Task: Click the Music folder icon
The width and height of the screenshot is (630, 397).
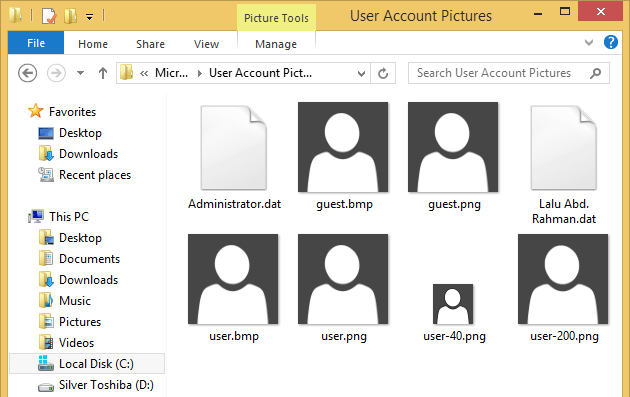Action: coord(46,300)
